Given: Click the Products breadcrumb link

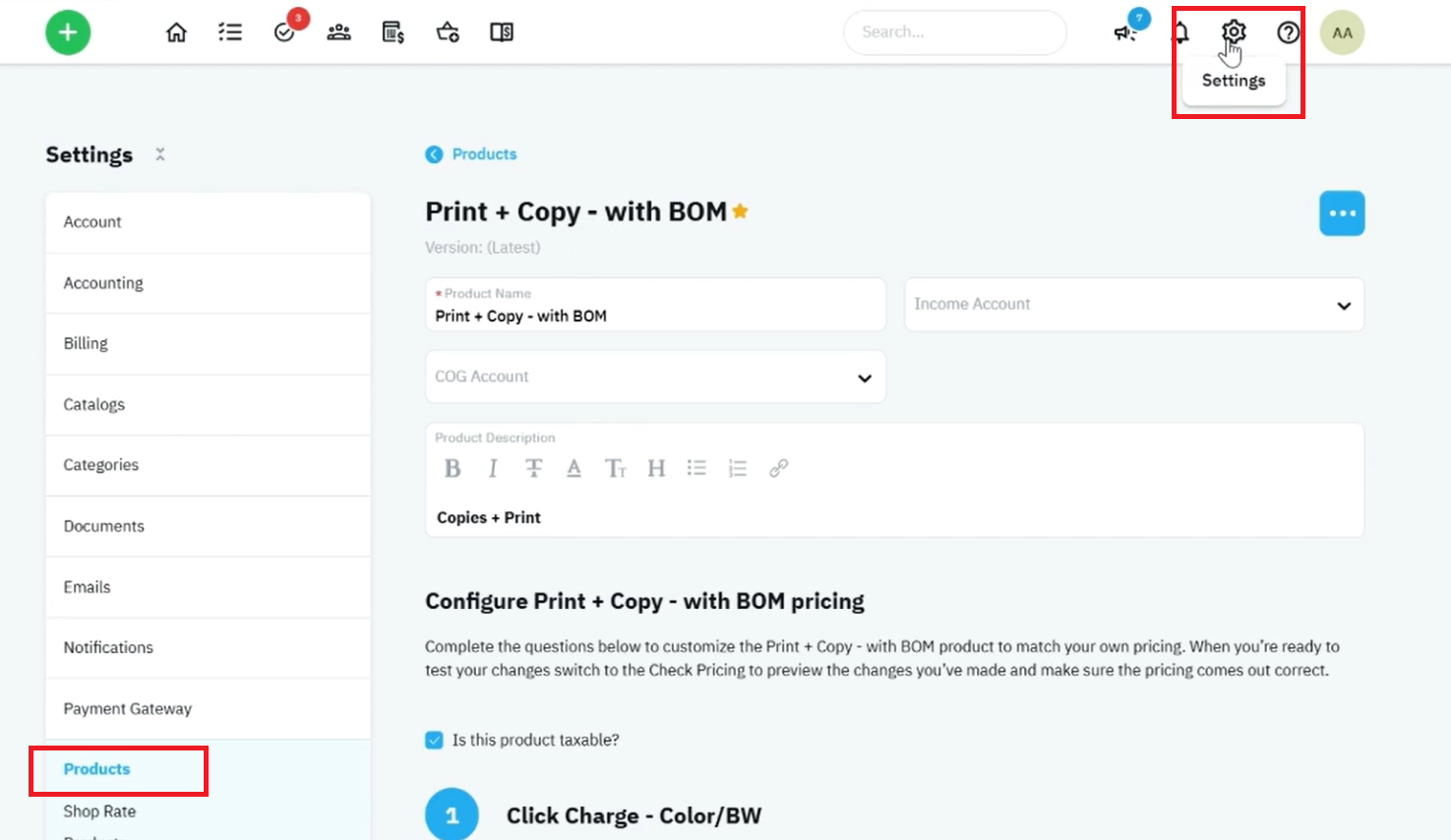Looking at the screenshot, I should (484, 154).
